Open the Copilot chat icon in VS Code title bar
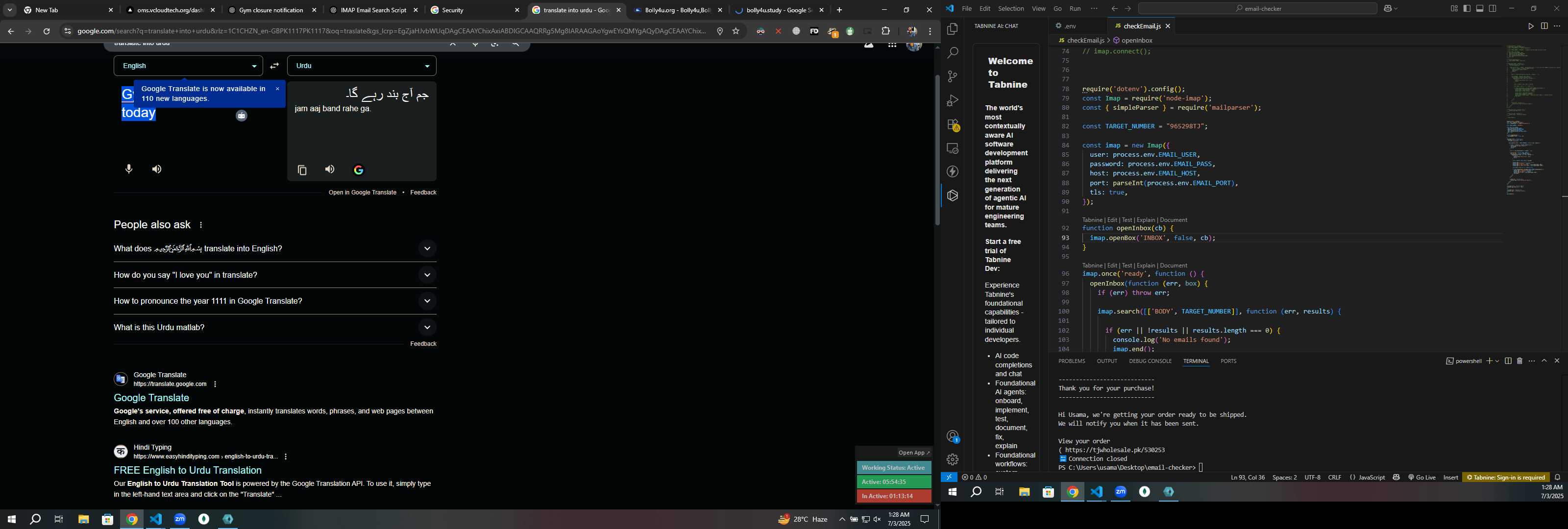This screenshot has height=529, width=1568. [x=1387, y=8]
